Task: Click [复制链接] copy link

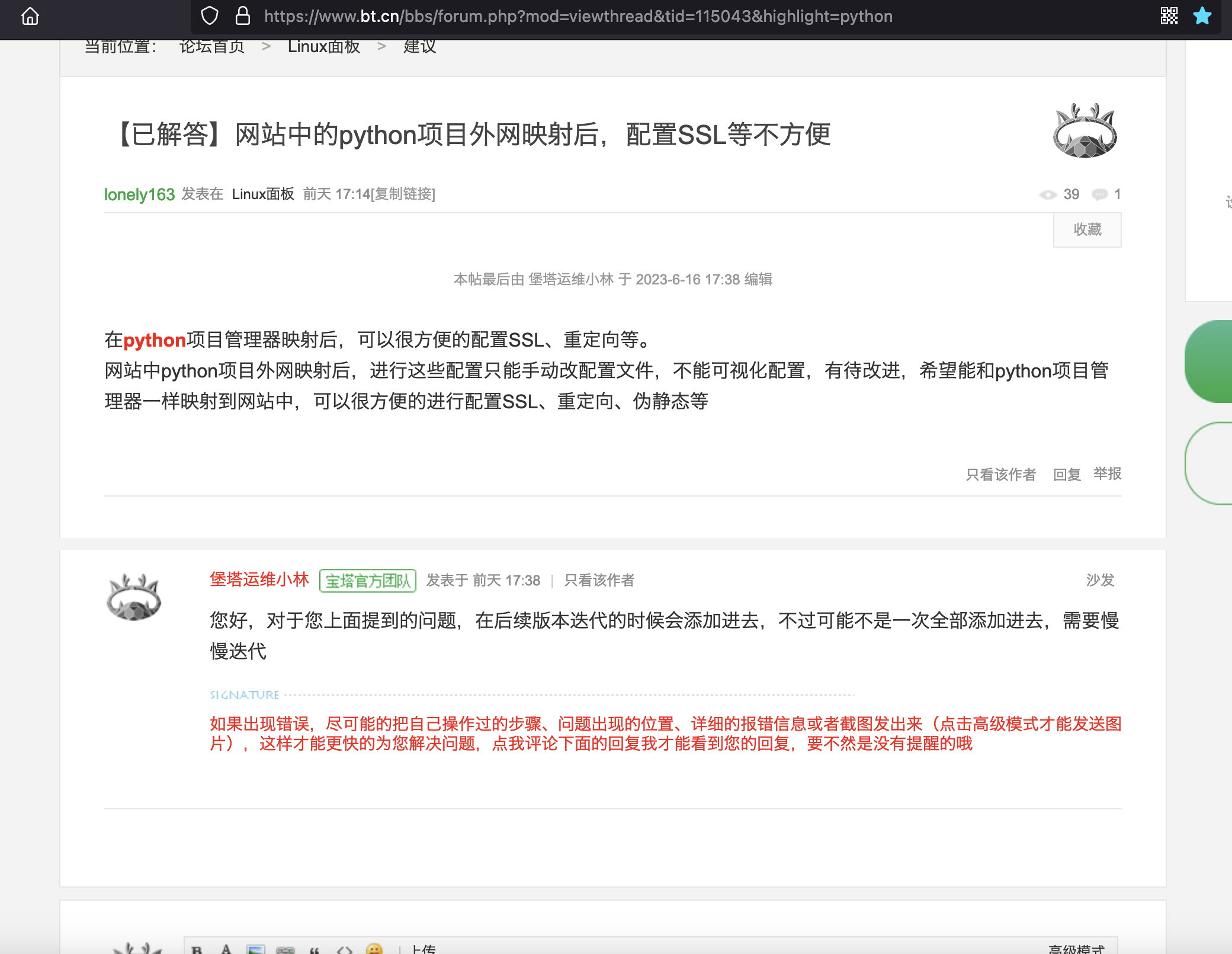Action: point(403,194)
